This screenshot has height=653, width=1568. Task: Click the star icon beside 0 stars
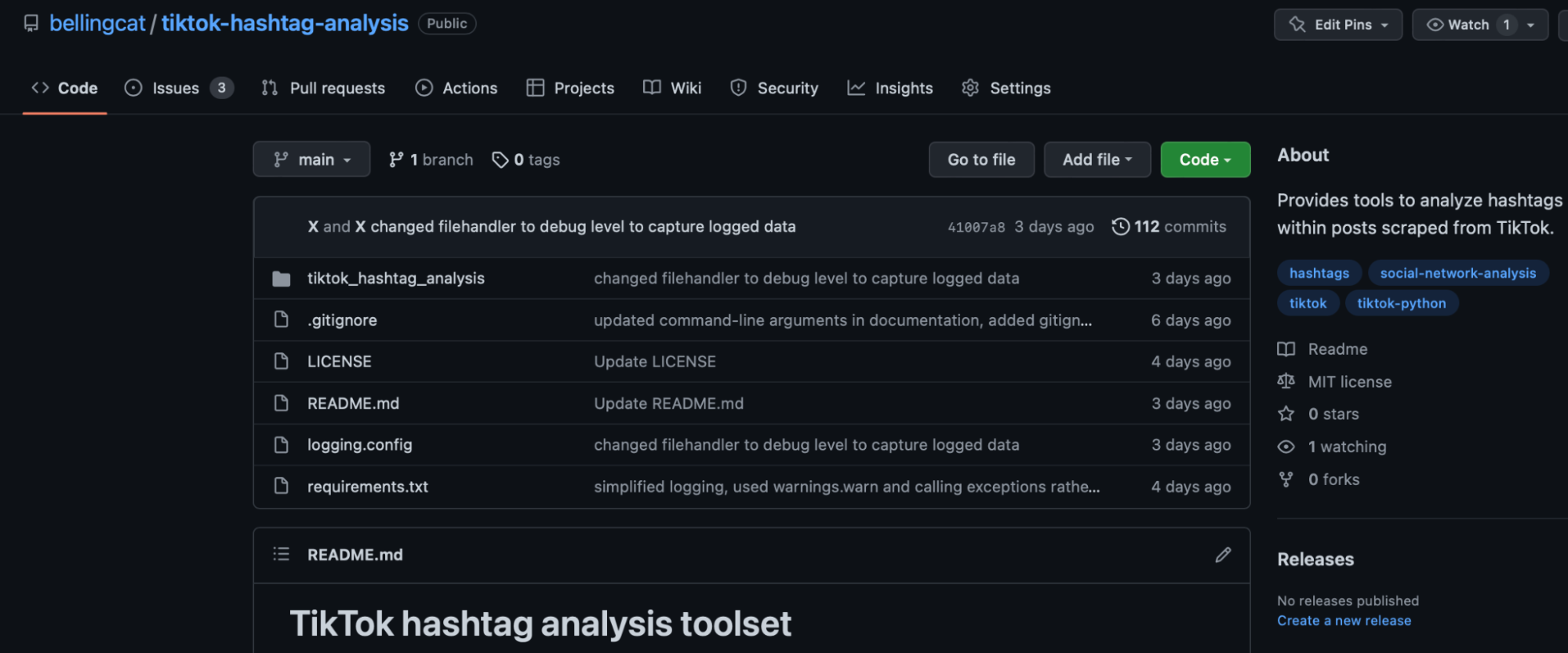click(1286, 414)
